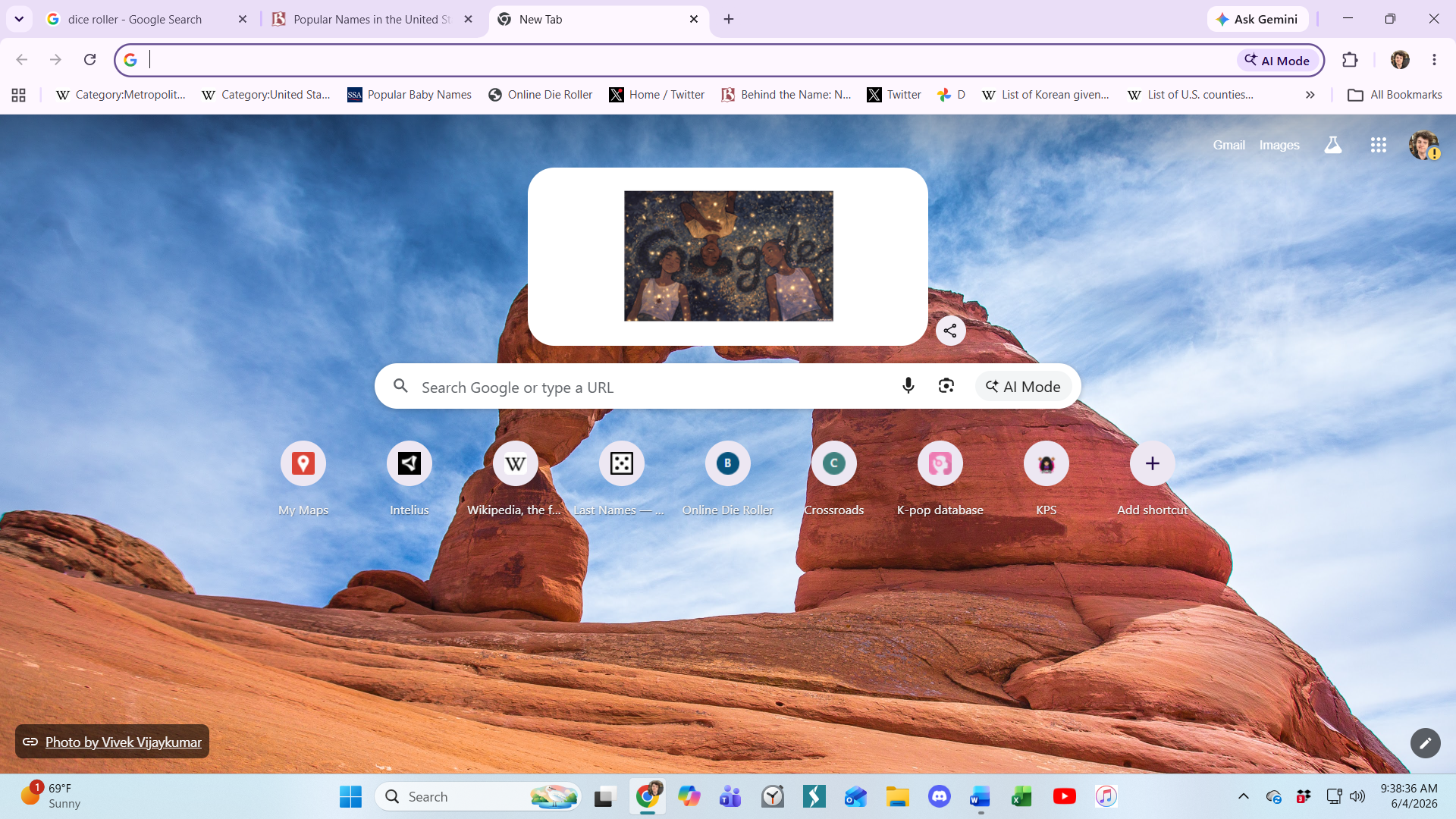Open the Wikipedia shortcut
Image resolution: width=1456 pixels, height=819 pixels.
point(516,479)
